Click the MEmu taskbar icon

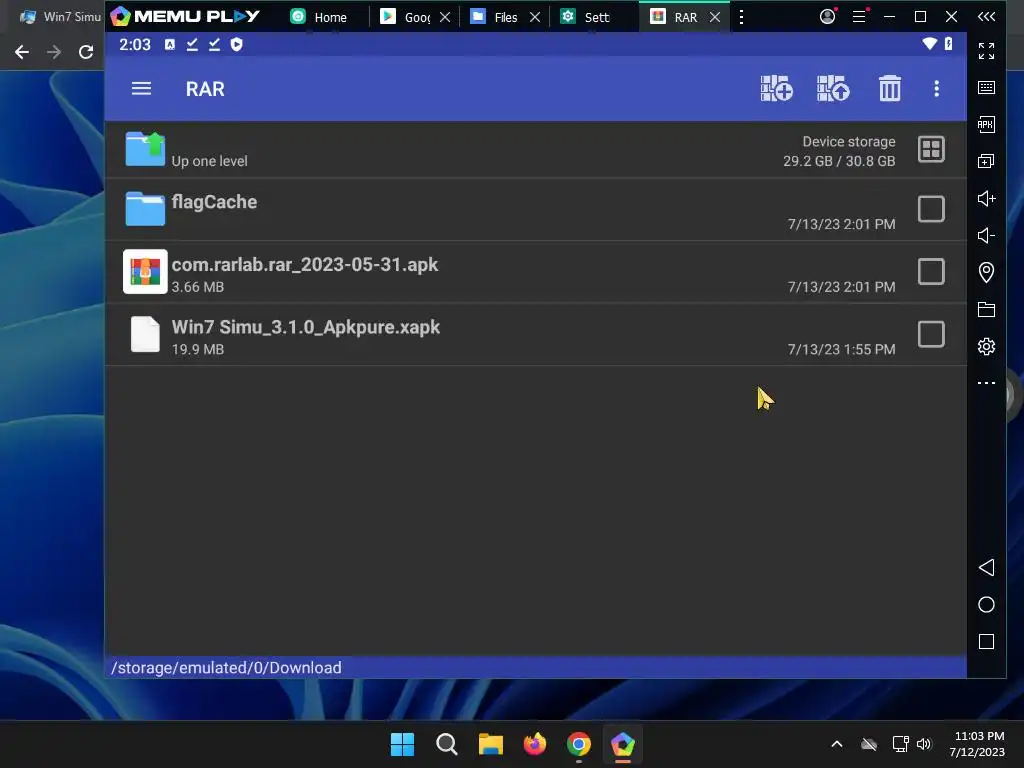(x=622, y=744)
